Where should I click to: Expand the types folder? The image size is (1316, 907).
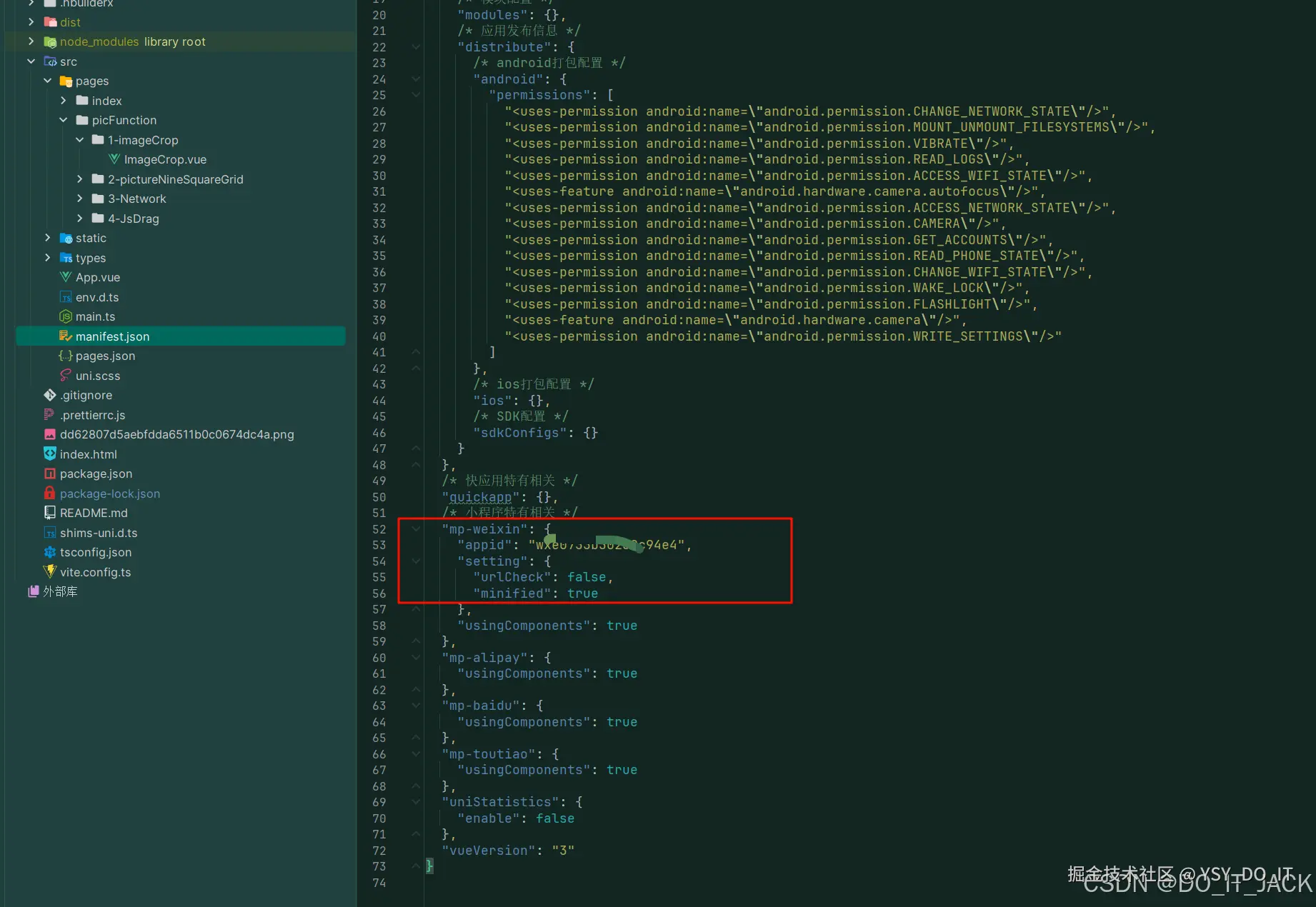click(x=47, y=257)
